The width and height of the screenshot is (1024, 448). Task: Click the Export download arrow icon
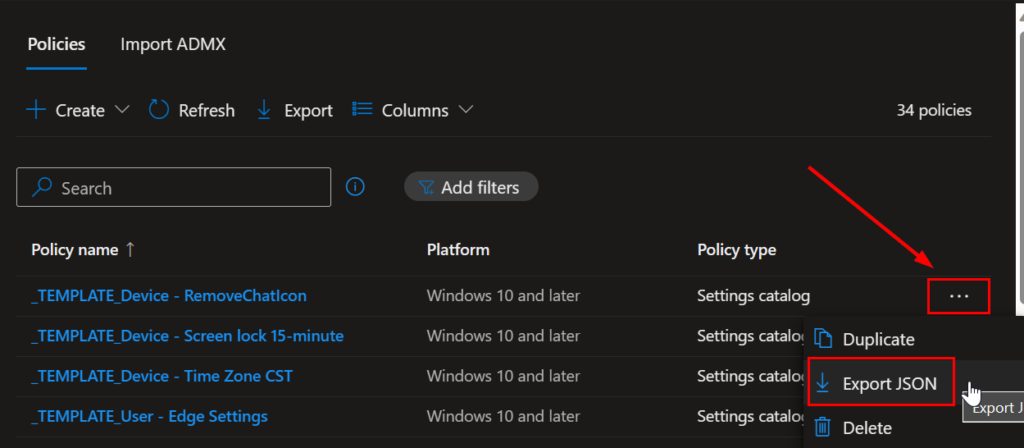[x=264, y=110]
